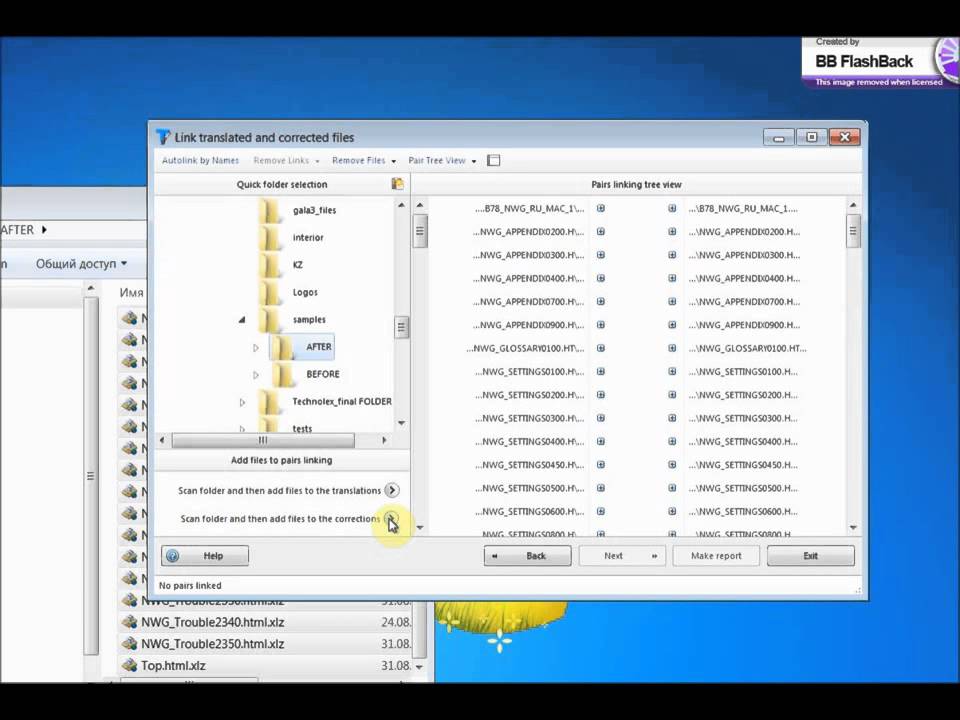Expand left node of NWG_APPENDIX0200 row
This screenshot has width=960, height=720.
point(601,231)
